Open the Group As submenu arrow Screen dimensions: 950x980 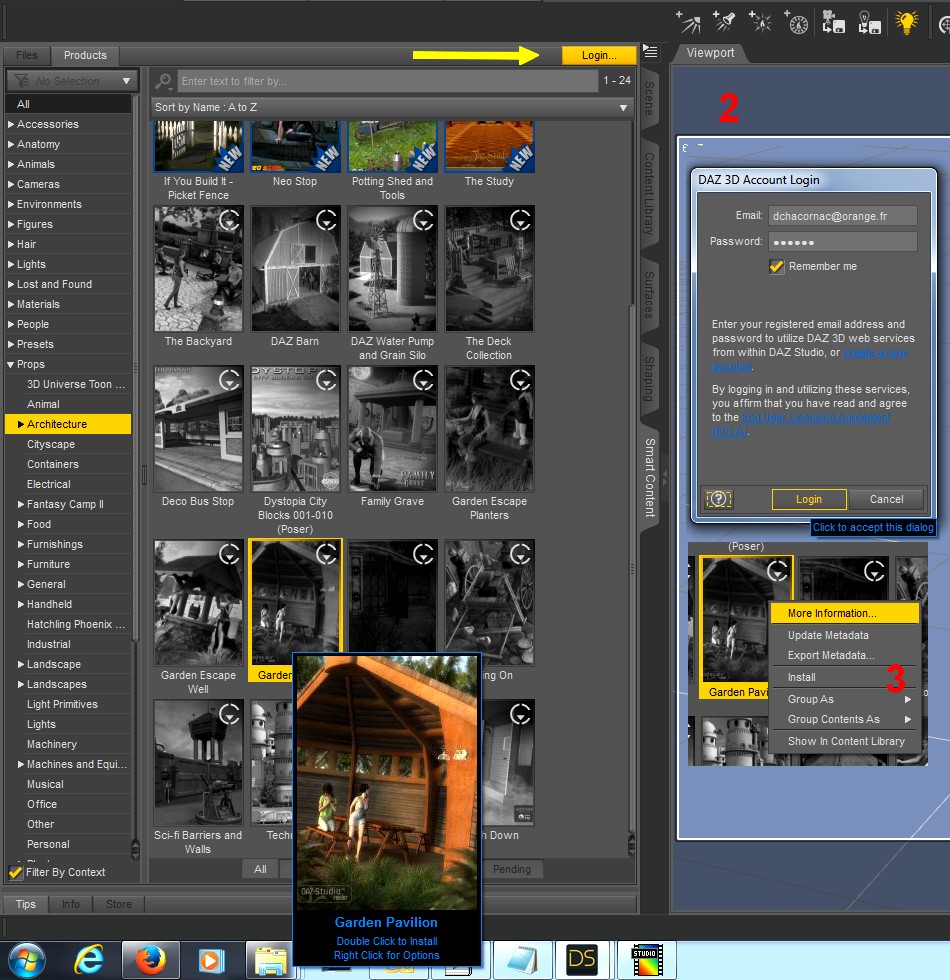pos(908,699)
